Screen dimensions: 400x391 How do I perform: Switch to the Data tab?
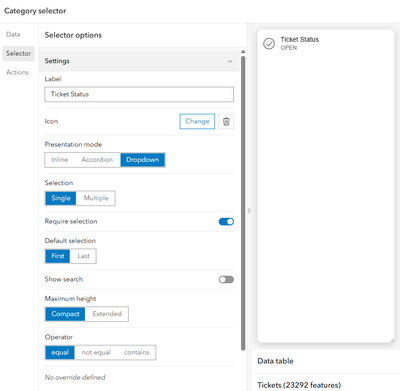13,34
